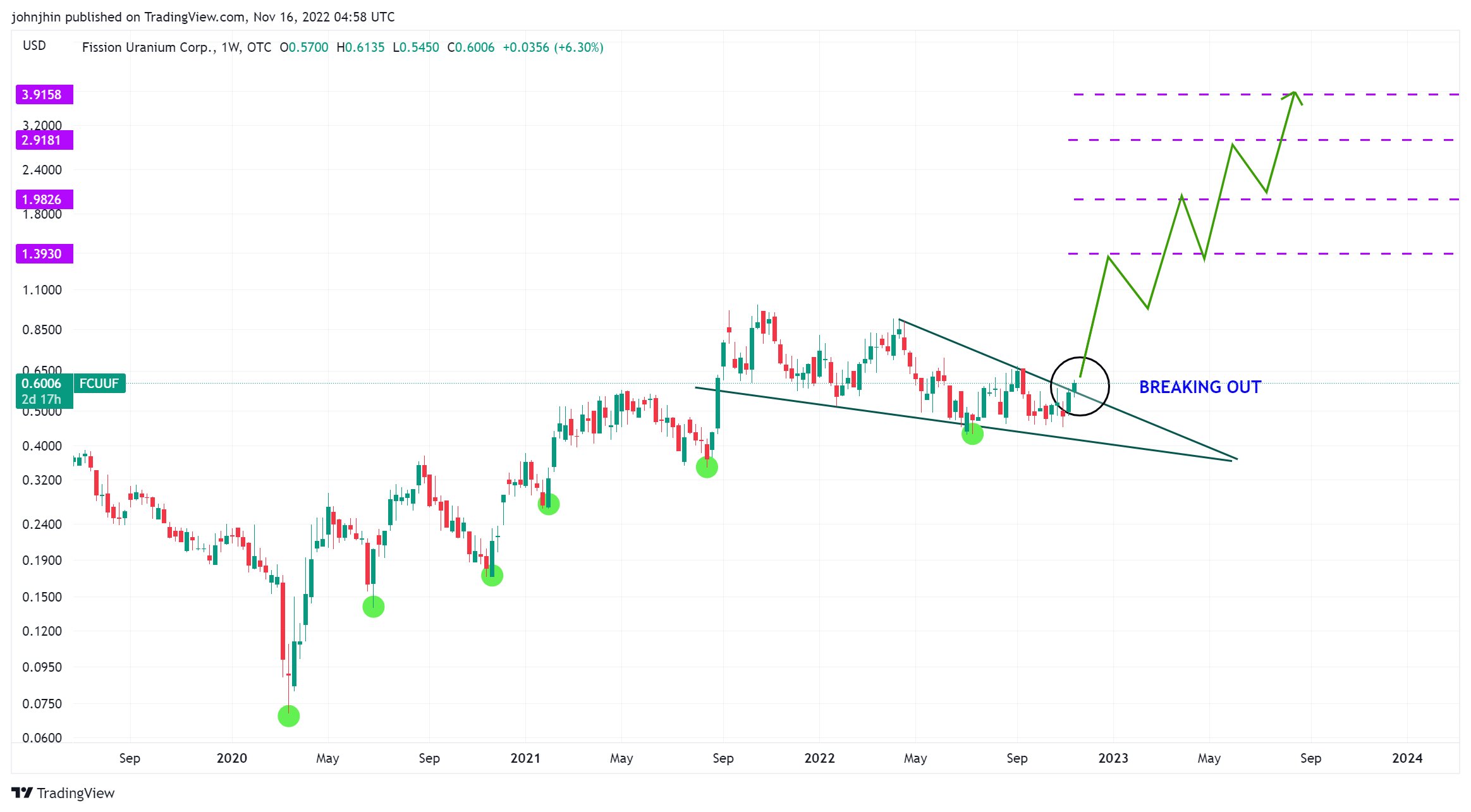1471x812 pixels.
Task: Click the 2.9181 purple price label
Action: point(44,140)
